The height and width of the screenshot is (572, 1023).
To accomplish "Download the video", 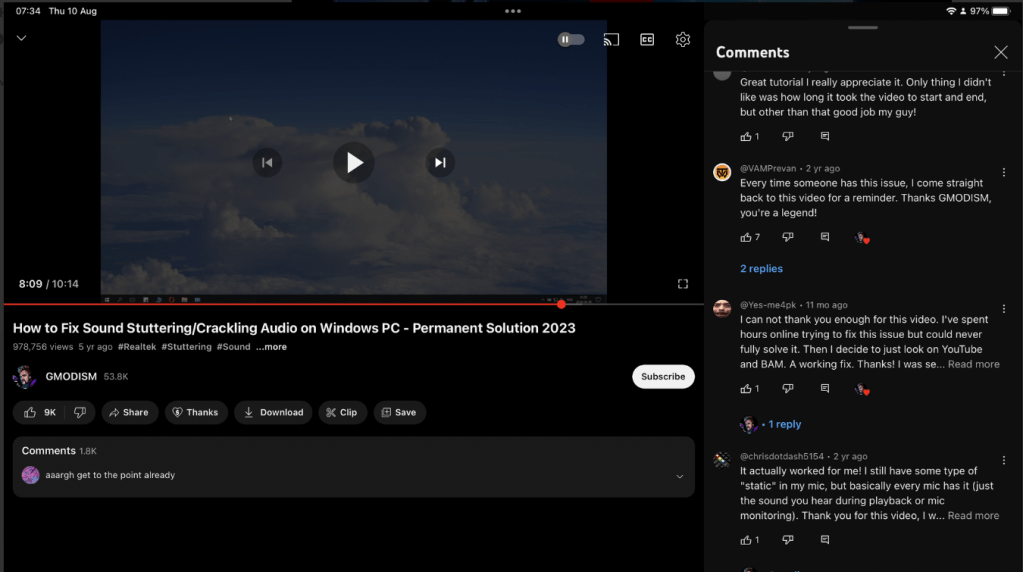I will [x=273, y=412].
